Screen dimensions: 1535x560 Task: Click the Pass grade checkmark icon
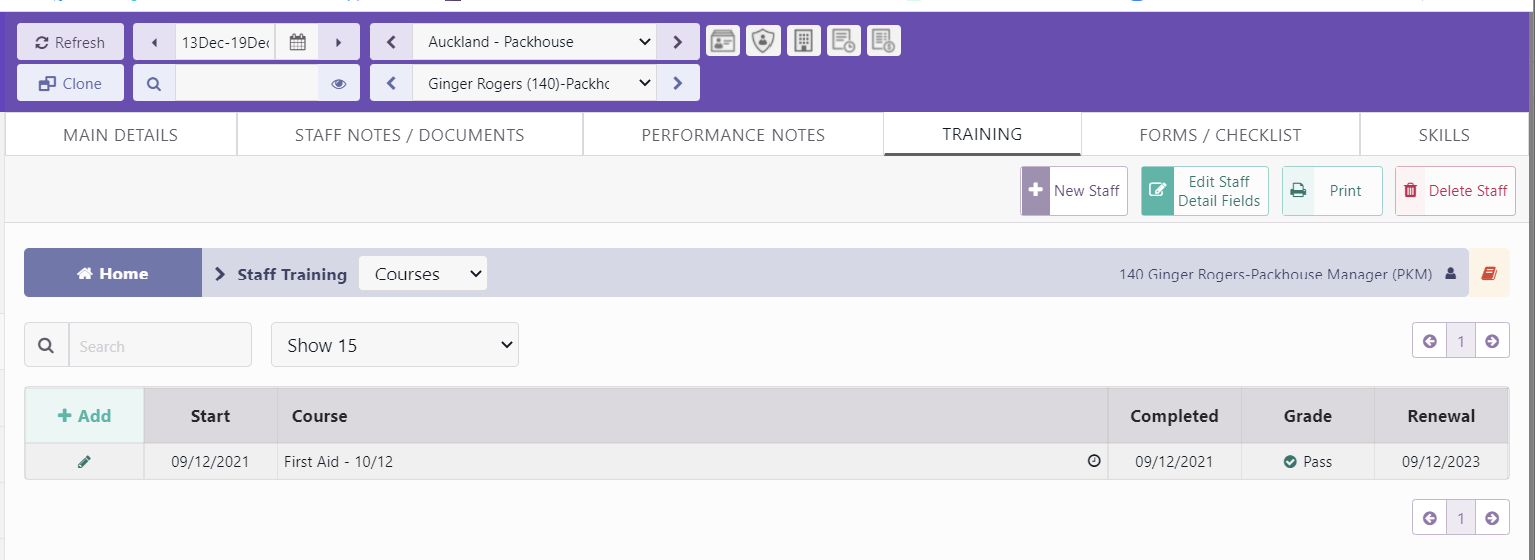[1291, 462]
